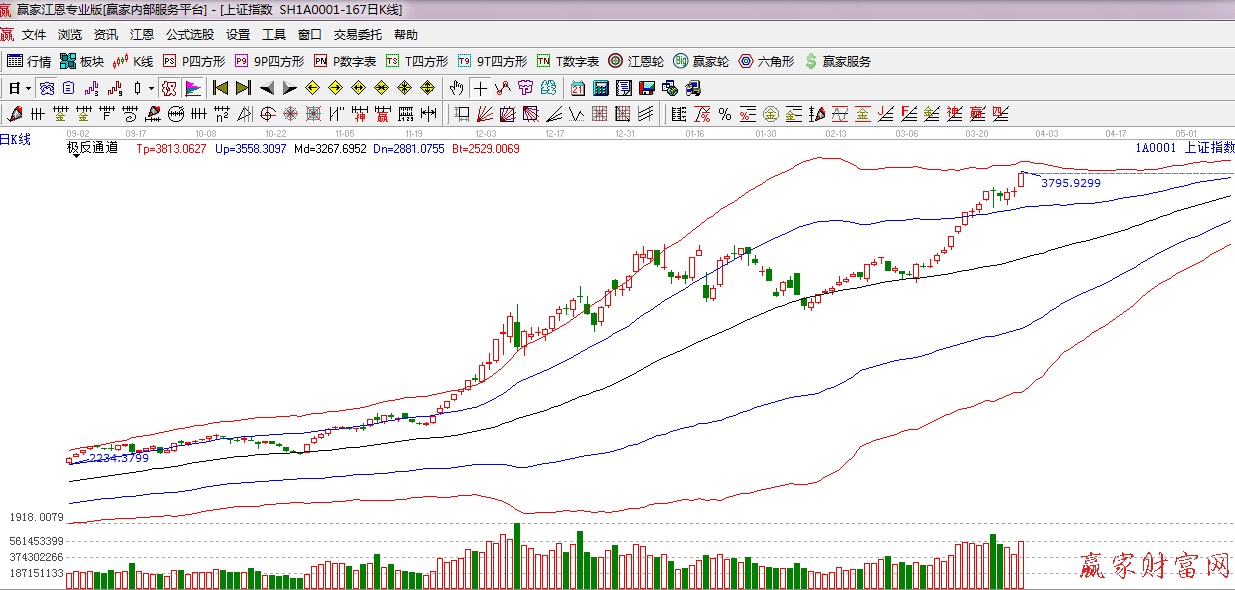Click the percent (%) drawing tool
Screen dimensions: 1235x590
coord(724,113)
